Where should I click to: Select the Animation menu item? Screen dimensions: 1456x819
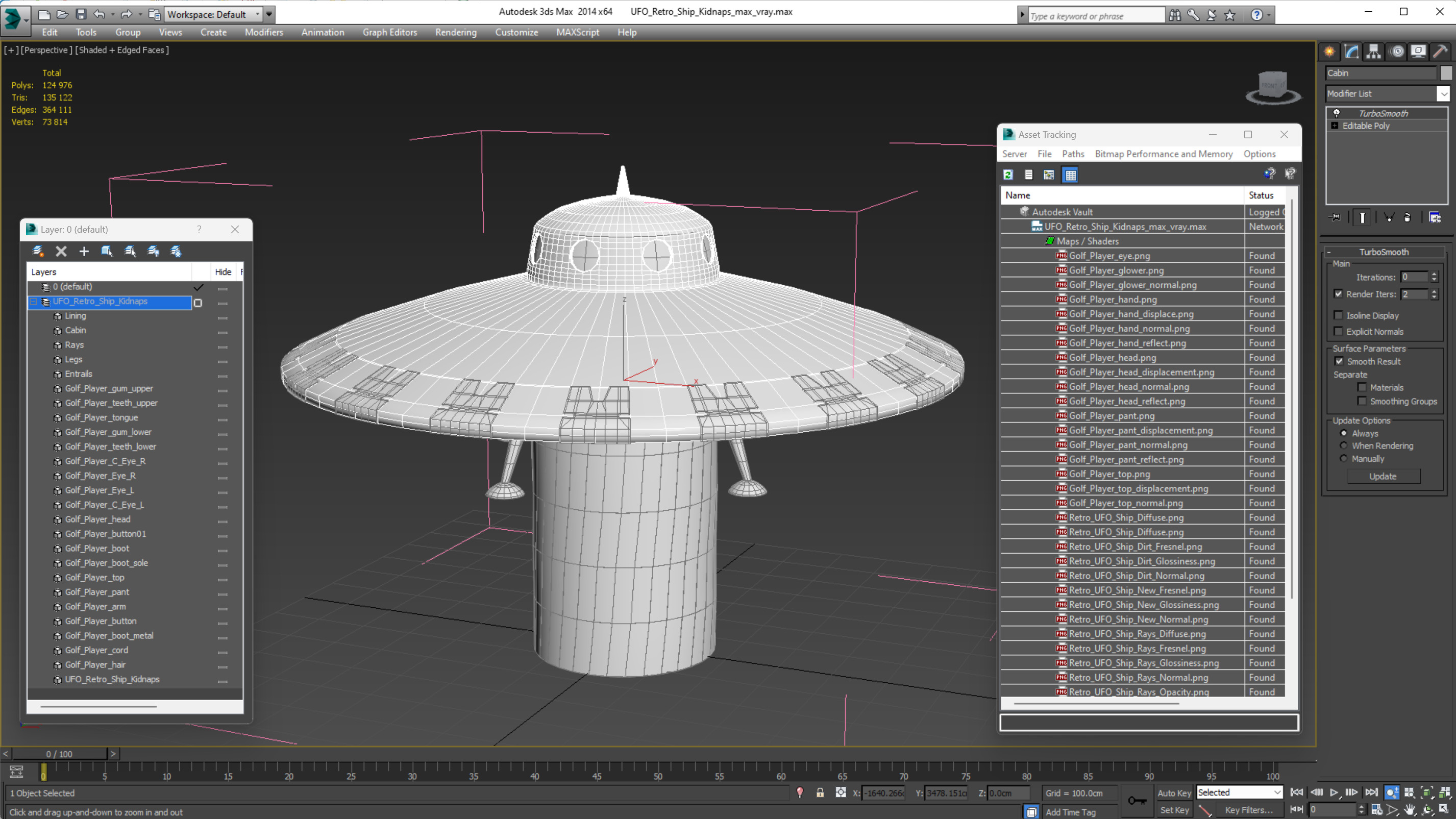pyautogui.click(x=322, y=32)
